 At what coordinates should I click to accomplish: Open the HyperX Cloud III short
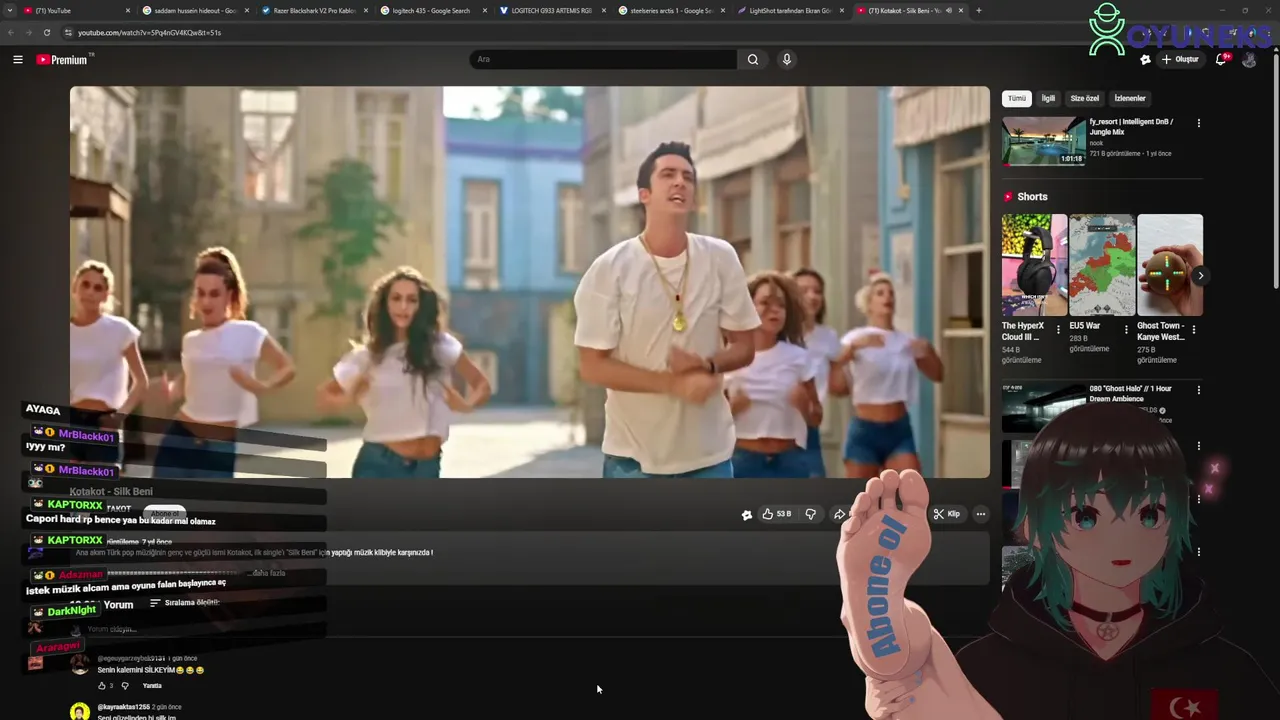click(1034, 265)
